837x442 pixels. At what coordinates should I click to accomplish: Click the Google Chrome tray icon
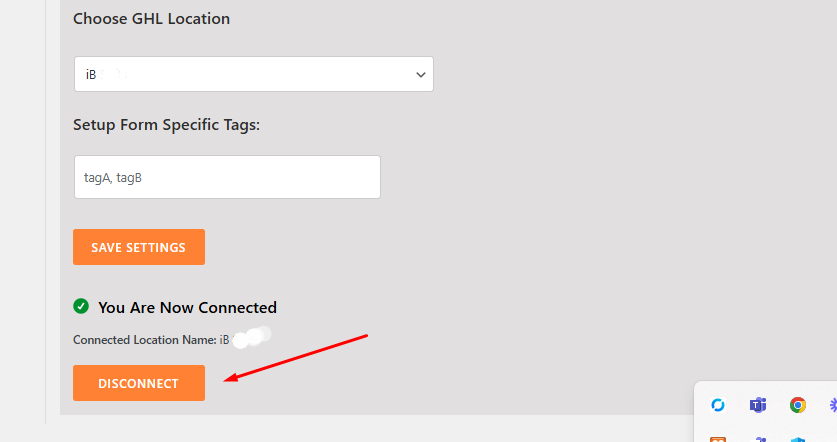coord(798,405)
